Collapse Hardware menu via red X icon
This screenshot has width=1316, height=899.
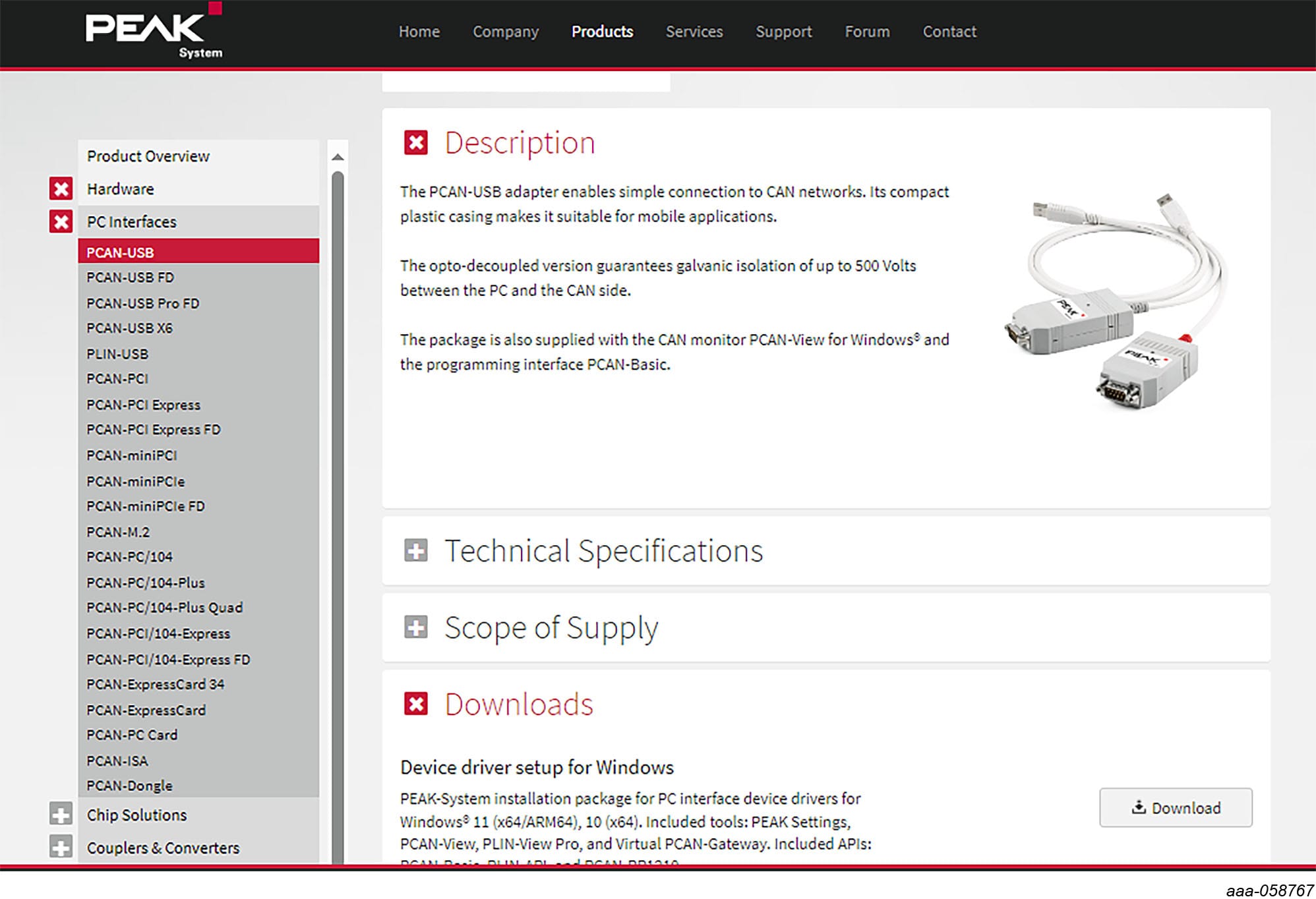[x=61, y=189]
